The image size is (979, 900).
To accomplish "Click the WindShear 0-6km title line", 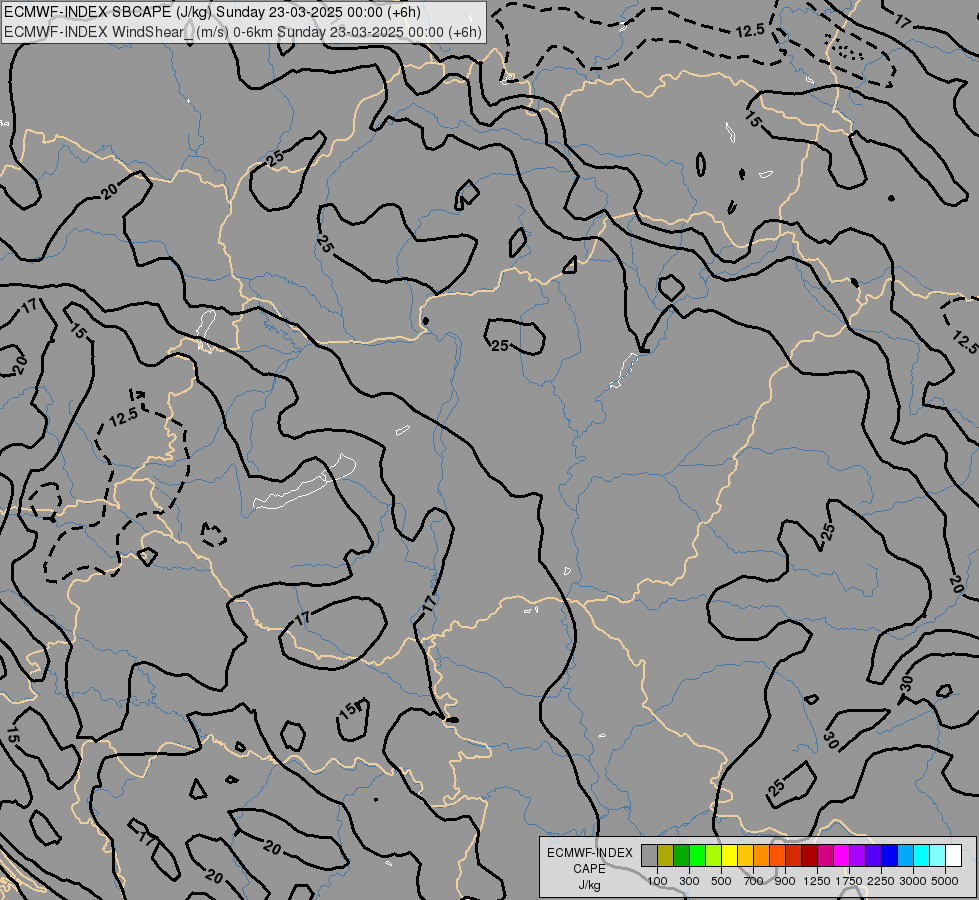I will point(243,32).
